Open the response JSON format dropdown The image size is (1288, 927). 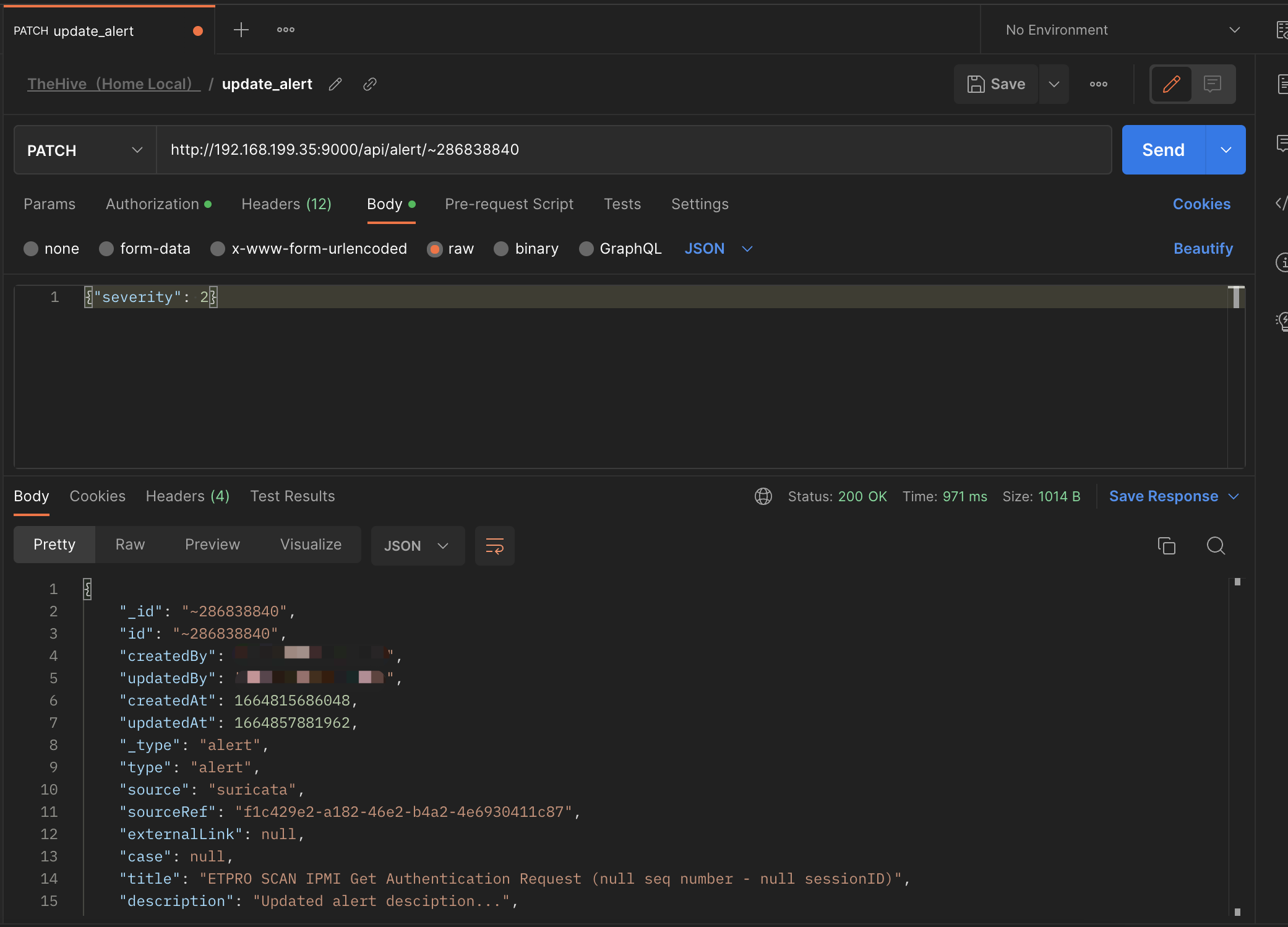click(418, 546)
